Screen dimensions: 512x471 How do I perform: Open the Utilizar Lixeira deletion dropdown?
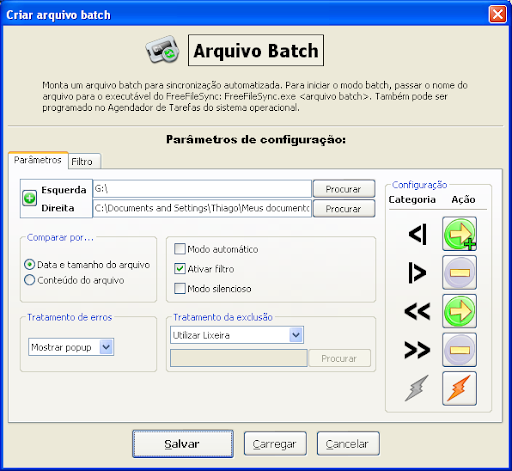237,335
